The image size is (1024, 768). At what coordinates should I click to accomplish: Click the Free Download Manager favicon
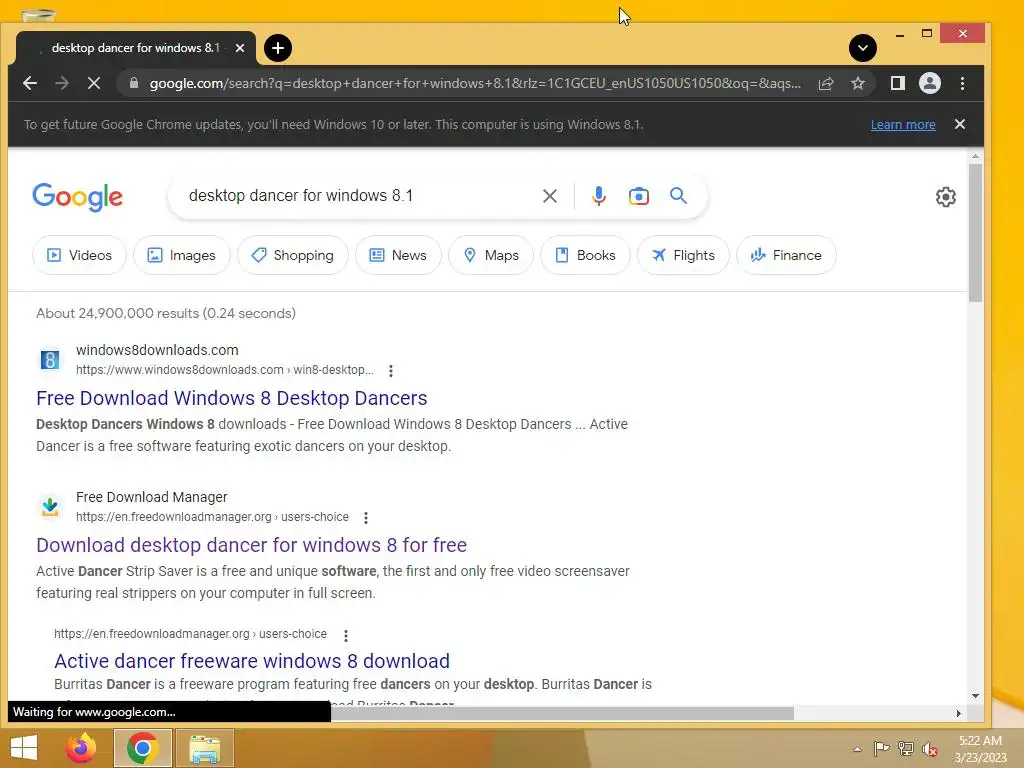click(x=50, y=506)
